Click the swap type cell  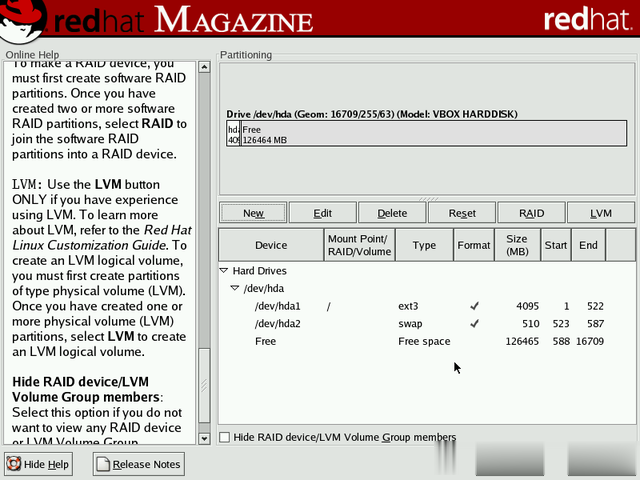click(x=410, y=323)
